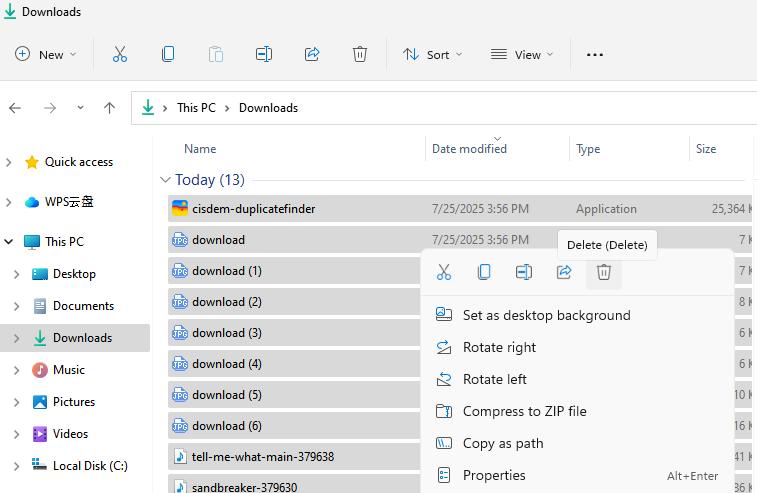Select Compress to ZIP file option
Screen dimensions: 757x493
pyautogui.click(x=524, y=411)
